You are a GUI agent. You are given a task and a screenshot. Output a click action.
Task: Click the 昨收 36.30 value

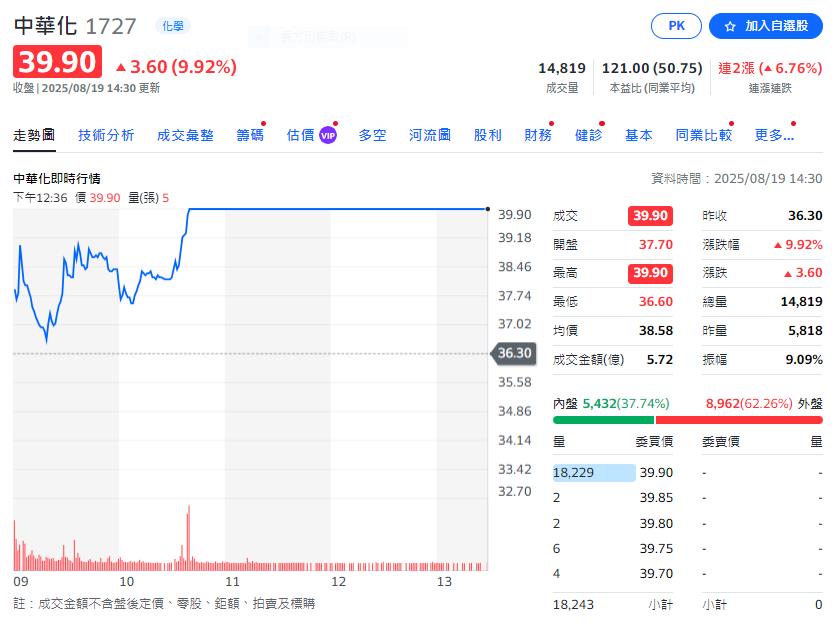[x=805, y=215]
